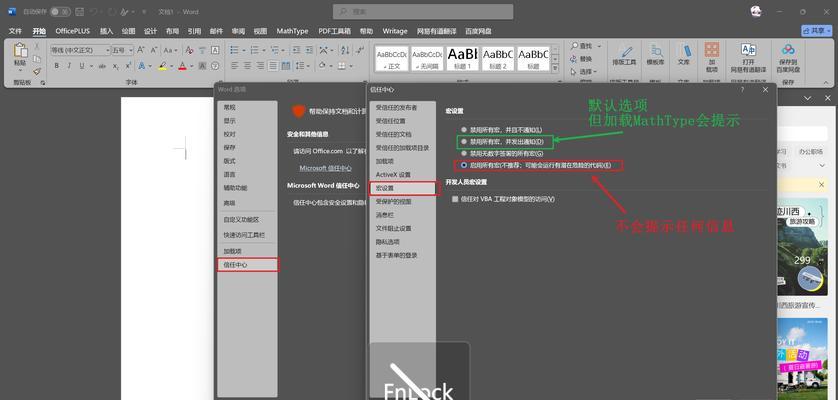
Task: Select 禁用无数字签署的所有宏 radio option
Action: [x=464, y=153]
